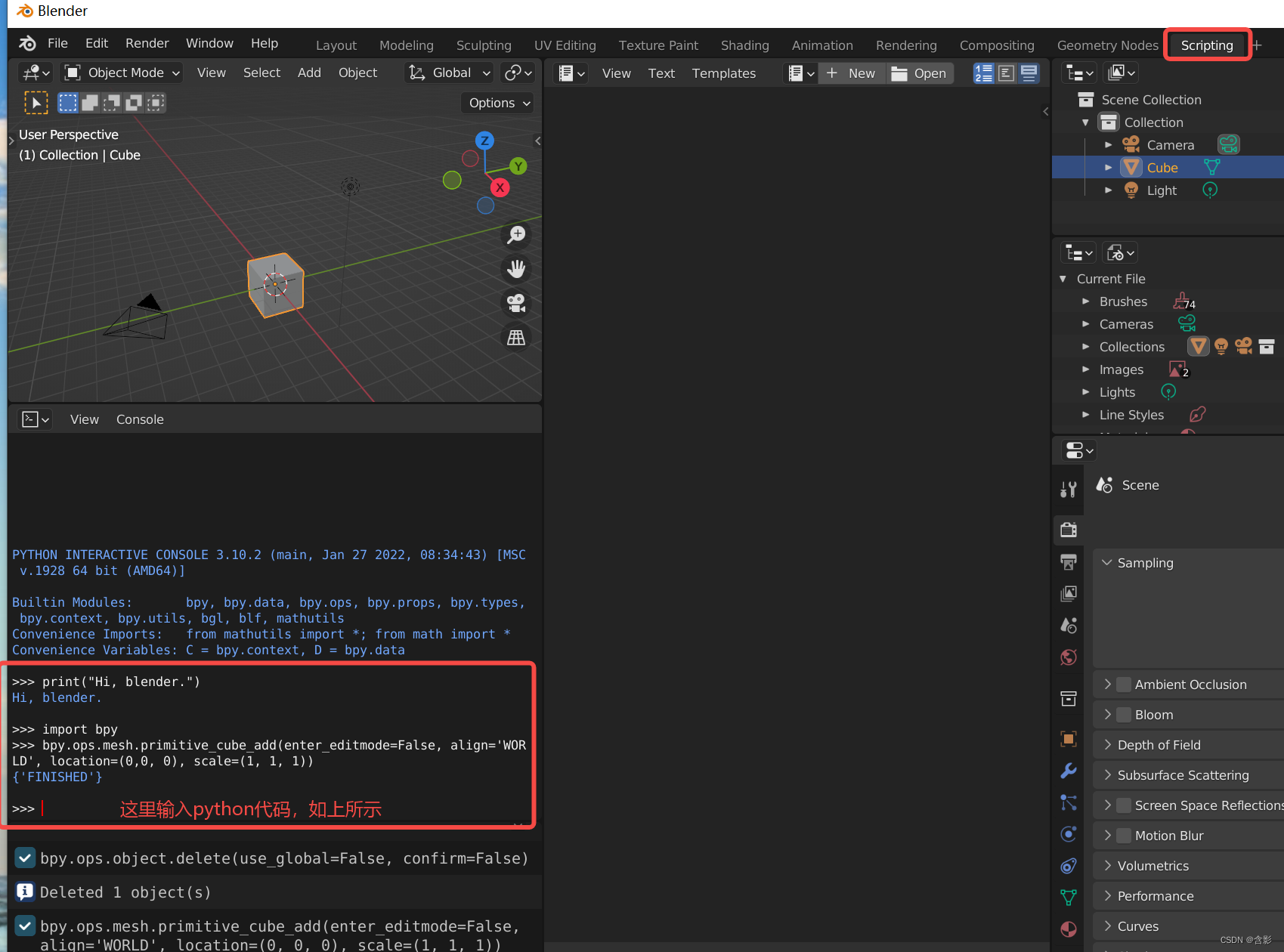Screen dimensions: 1284x952
Task: Open the Particles properties tab
Action: [1068, 802]
